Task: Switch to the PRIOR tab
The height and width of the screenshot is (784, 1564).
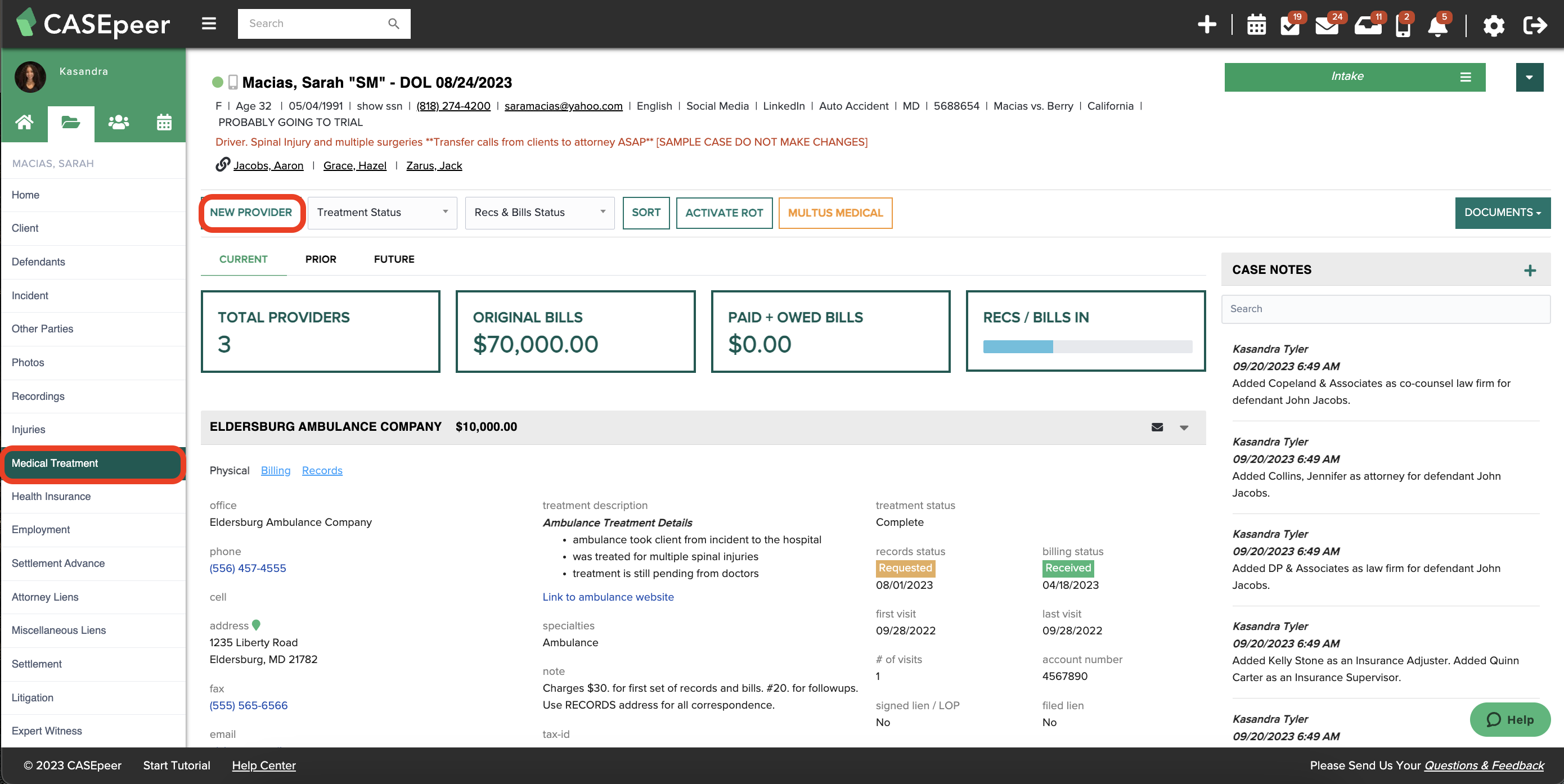Action: click(321, 259)
